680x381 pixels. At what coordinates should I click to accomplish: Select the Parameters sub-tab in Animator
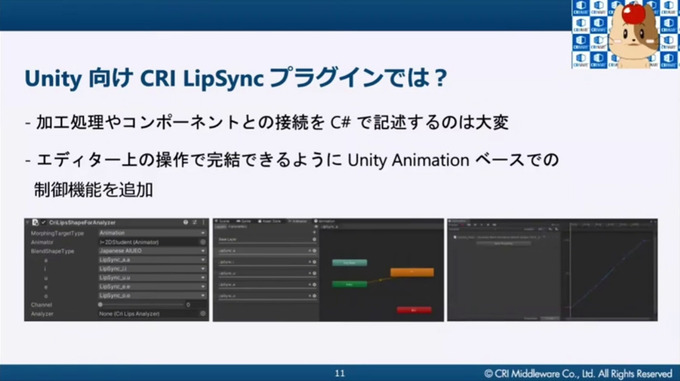pyautogui.click(x=238, y=227)
